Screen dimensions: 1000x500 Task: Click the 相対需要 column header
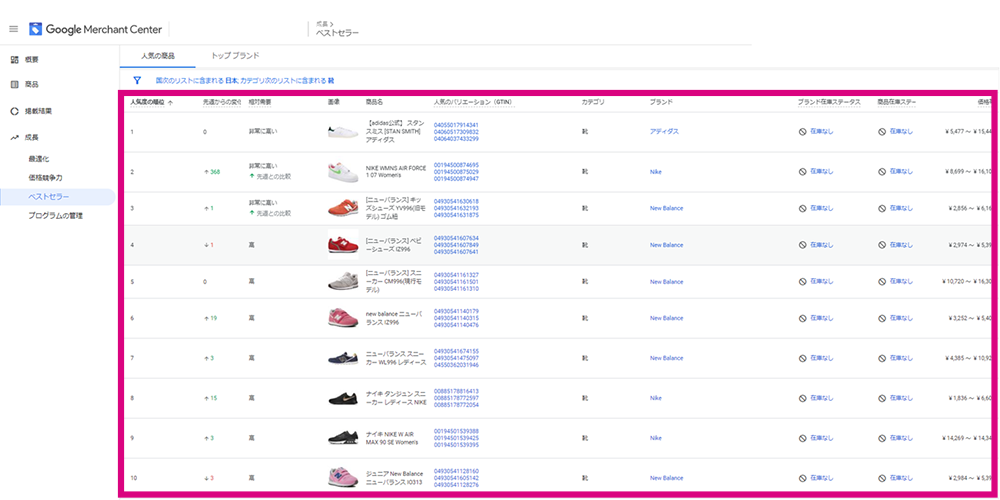(x=260, y=102)
